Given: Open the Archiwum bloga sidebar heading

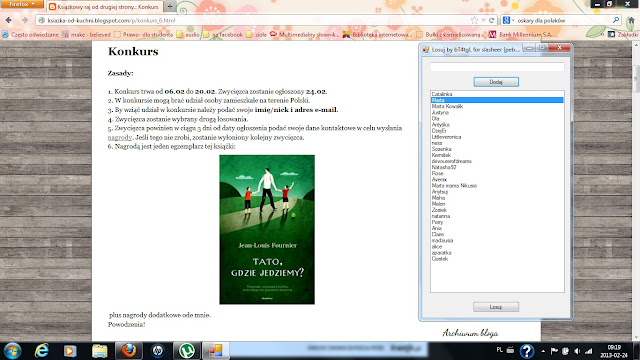Looking at the screenshot, I should point(470,333).
